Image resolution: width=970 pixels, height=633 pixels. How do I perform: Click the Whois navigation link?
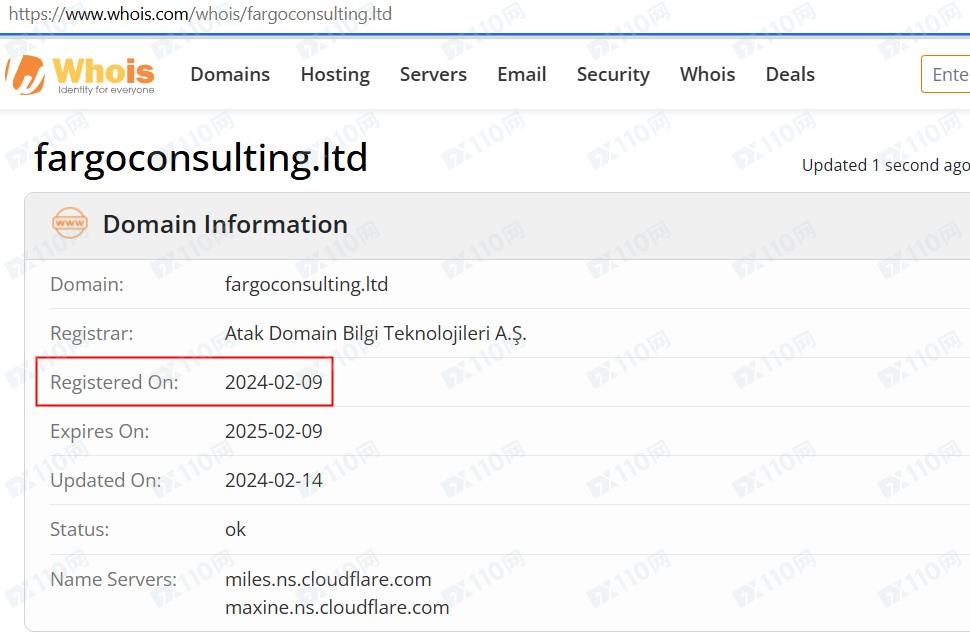(707, 75)
